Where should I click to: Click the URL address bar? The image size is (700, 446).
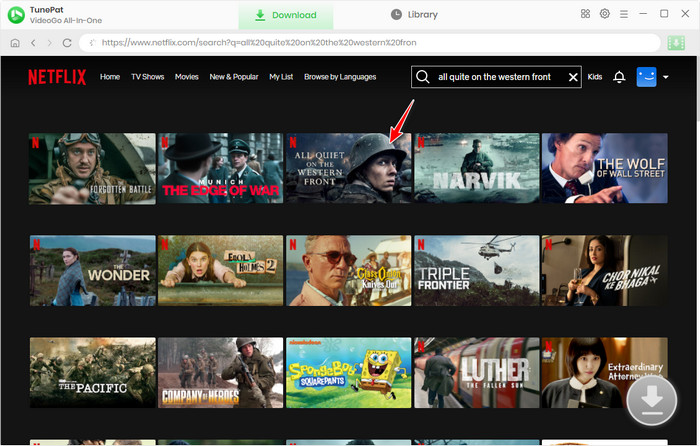tap(370, 43)
